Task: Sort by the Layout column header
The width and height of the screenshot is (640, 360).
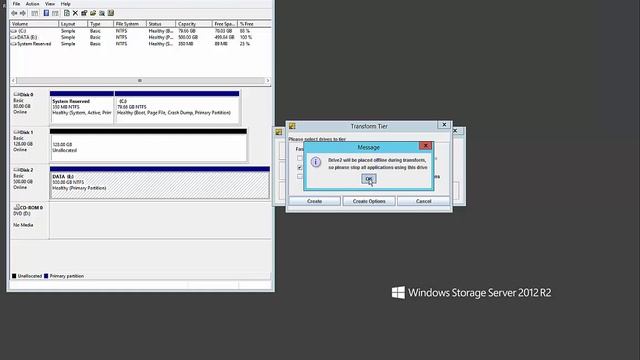Action: (73, 24)
